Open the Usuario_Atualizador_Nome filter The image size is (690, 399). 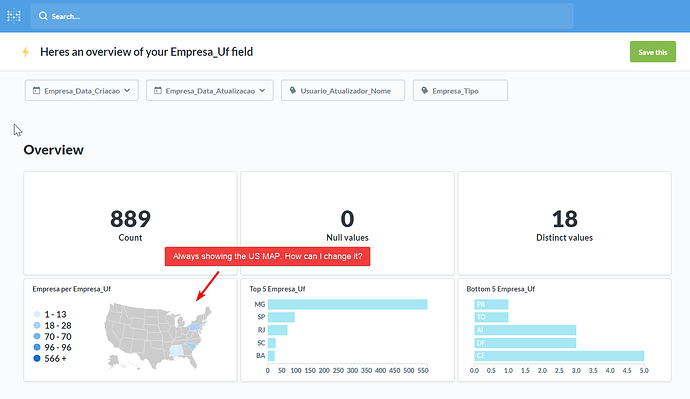[343, 91]
